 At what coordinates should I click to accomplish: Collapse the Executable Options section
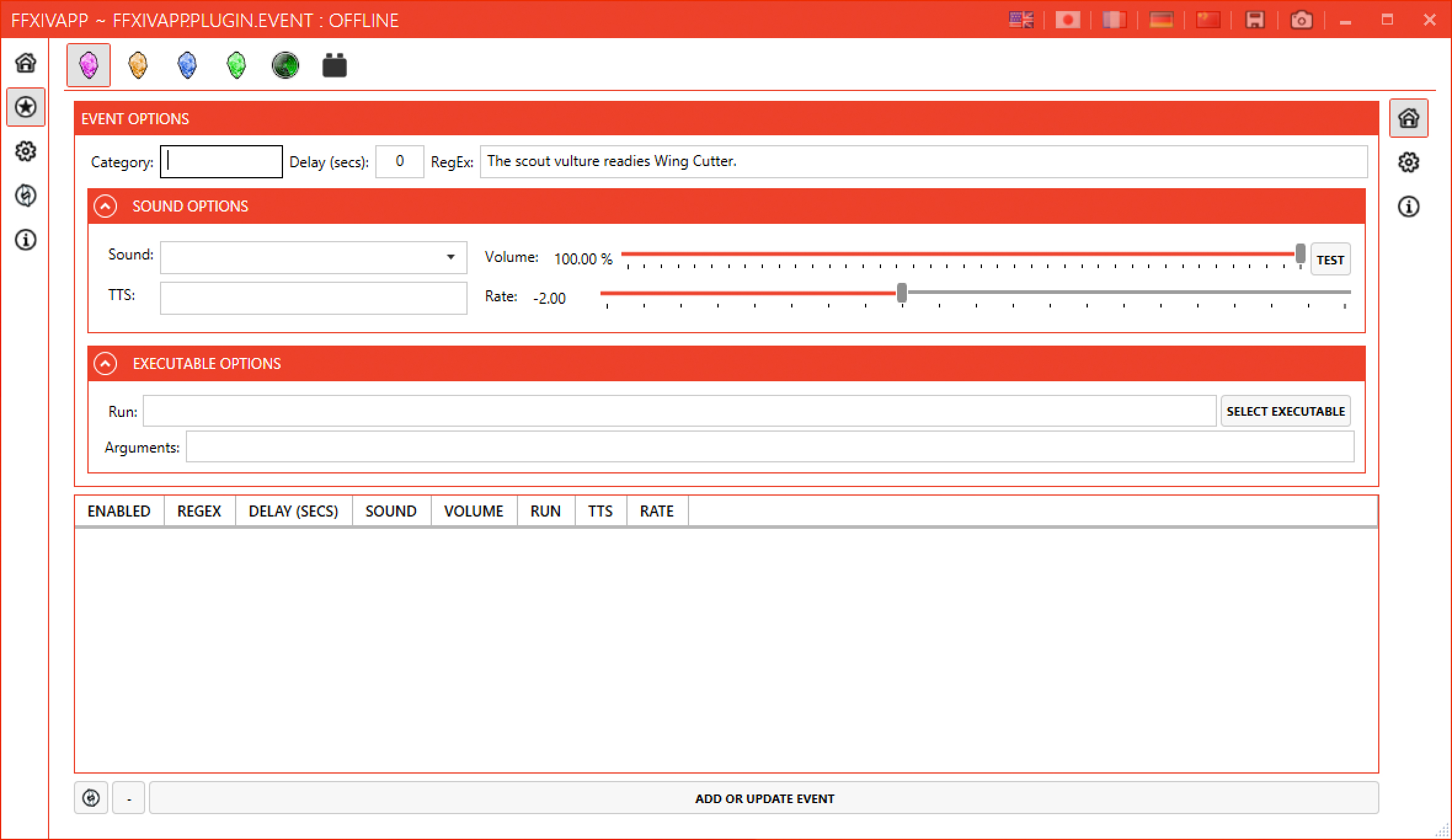click(x=105, y=363)
